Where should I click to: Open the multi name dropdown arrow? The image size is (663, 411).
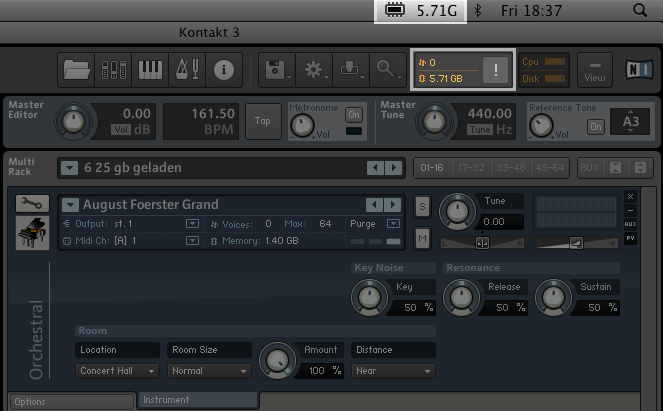click(69, 168)
